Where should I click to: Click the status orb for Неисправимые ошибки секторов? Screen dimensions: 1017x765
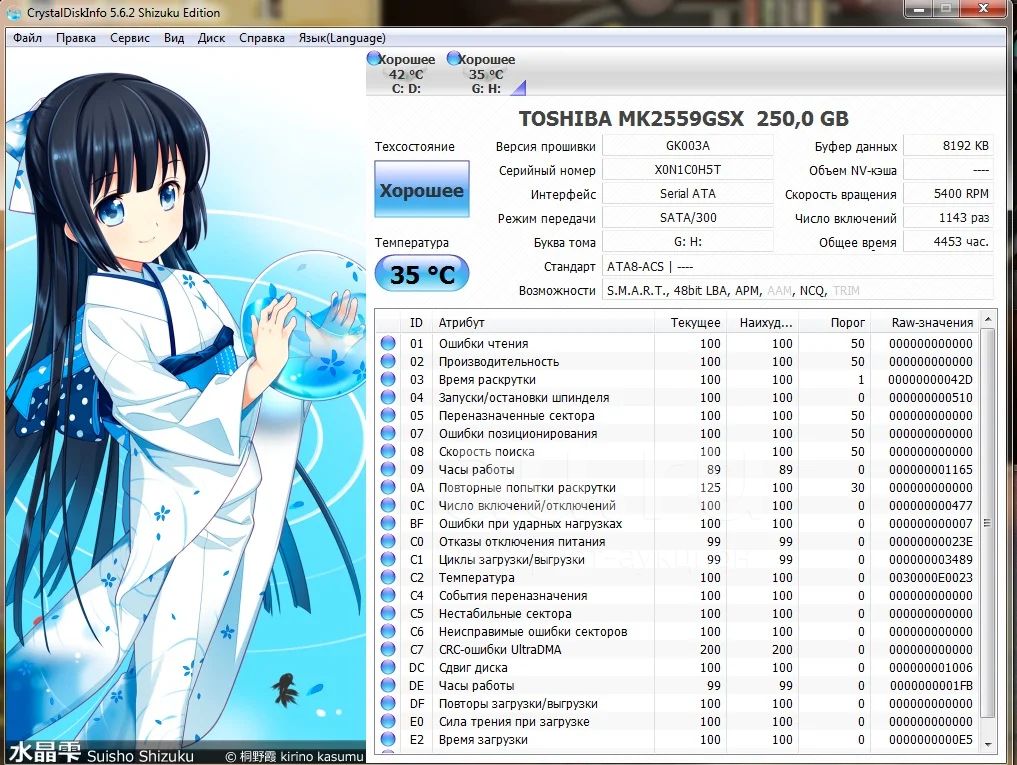point(388,631)
